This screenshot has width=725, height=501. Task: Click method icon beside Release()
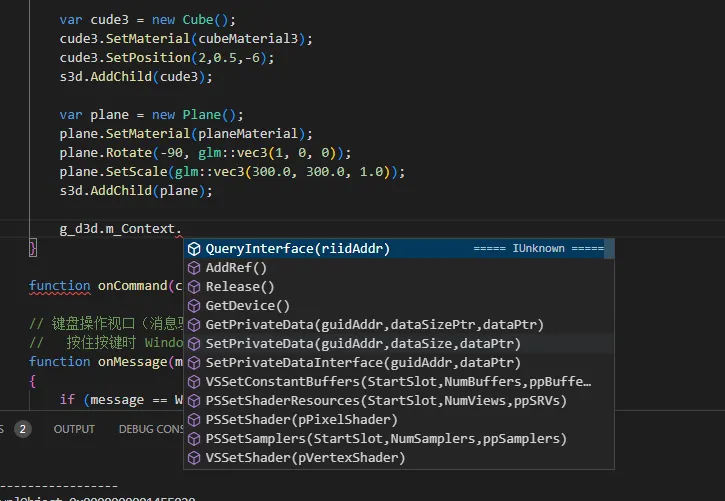tap(194, 287)
